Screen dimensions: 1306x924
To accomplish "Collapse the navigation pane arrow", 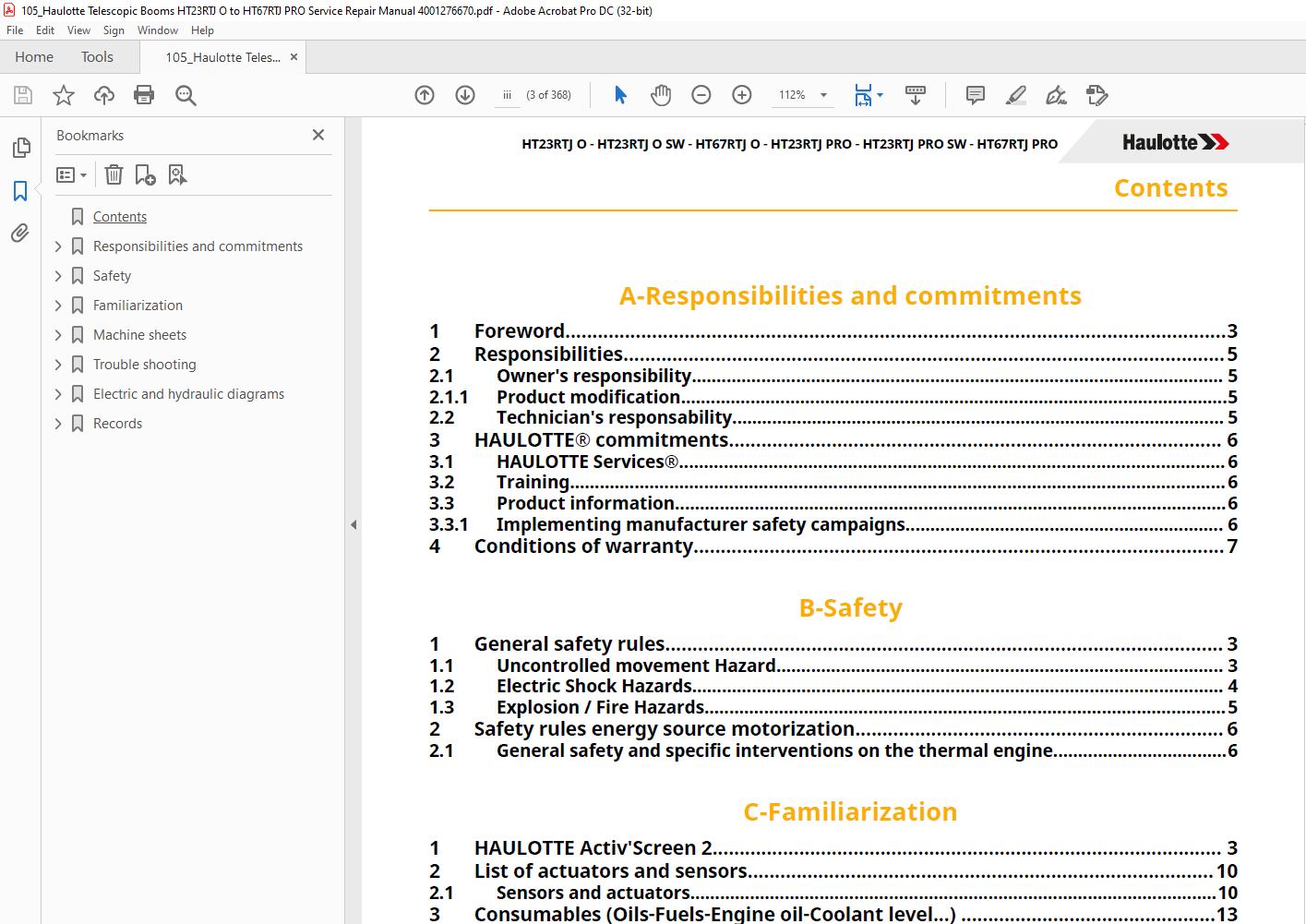I will point(353,524).
